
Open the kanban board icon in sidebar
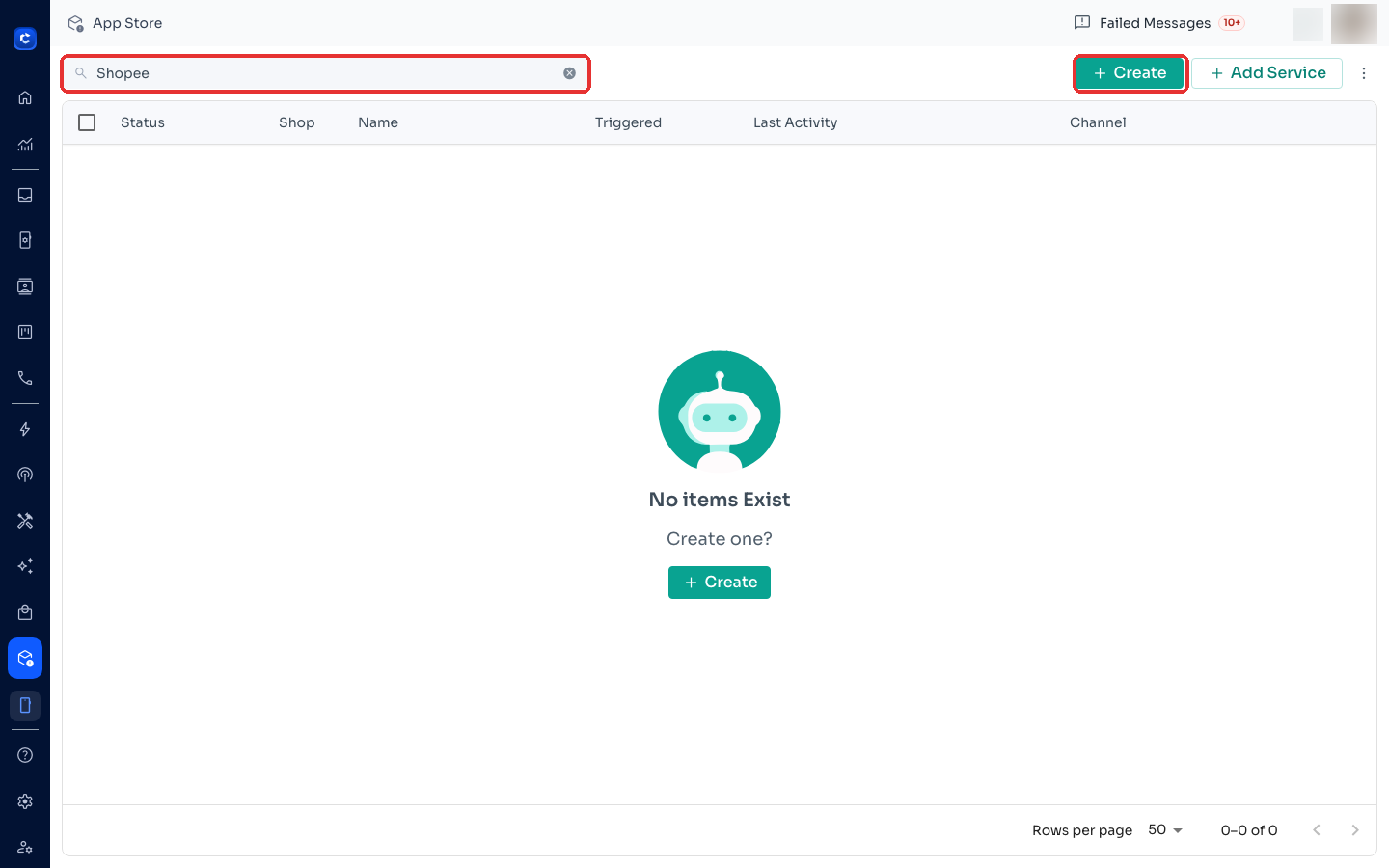pyautogui.click(x=25, y=332)
